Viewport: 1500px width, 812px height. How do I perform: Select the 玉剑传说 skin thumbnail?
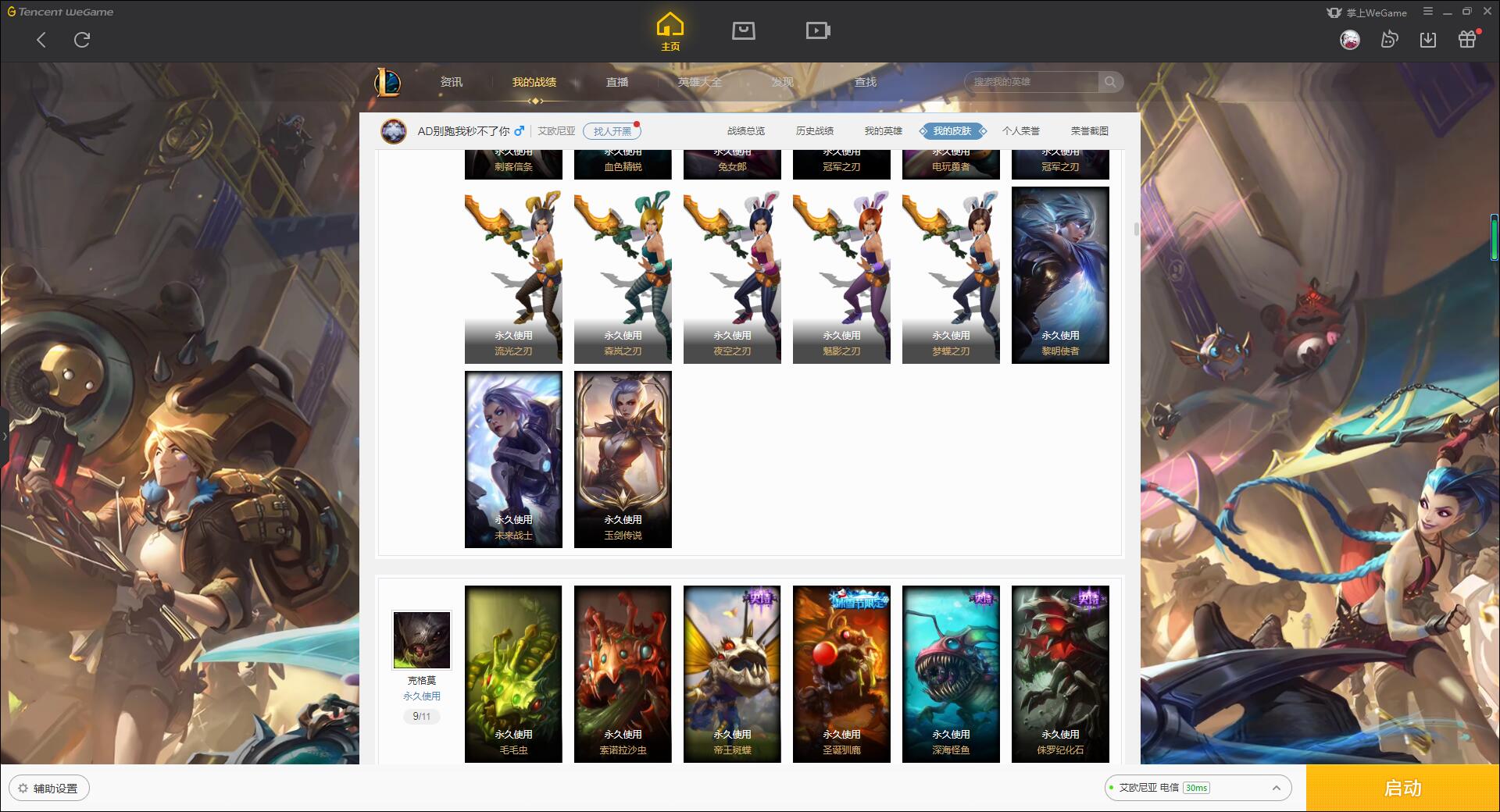623,459
